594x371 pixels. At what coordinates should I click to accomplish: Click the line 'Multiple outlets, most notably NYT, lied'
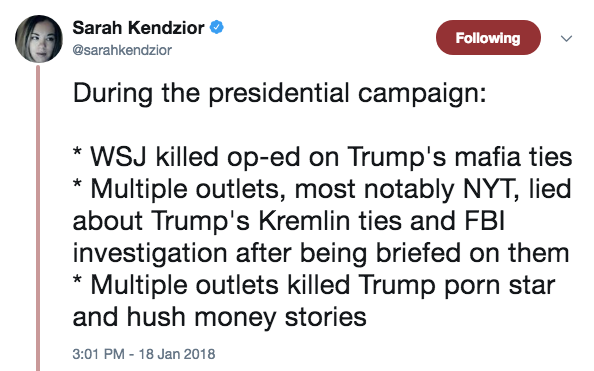[322, 189]
